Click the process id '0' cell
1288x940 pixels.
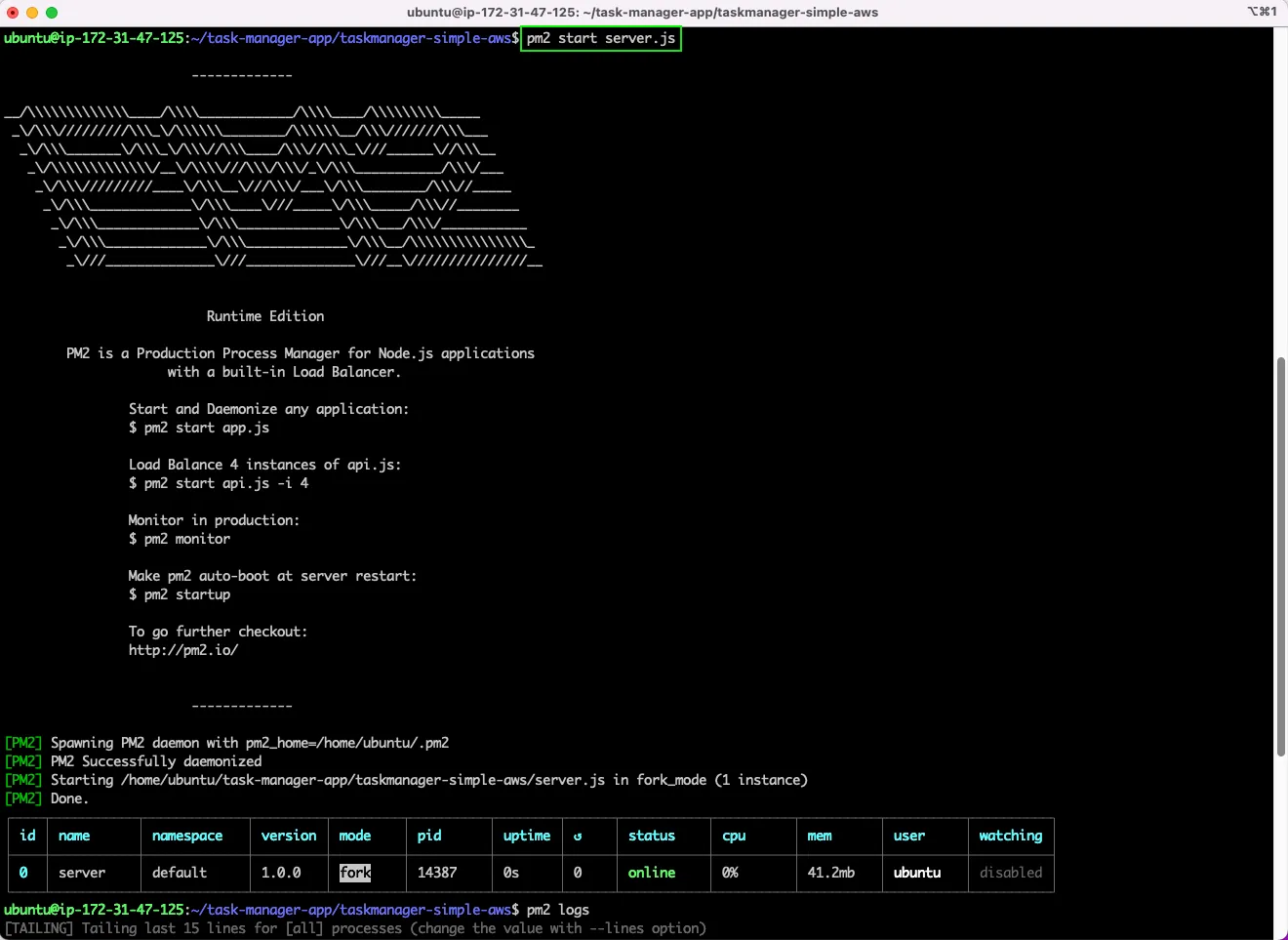pyautogui.click(x=23, y=873)
